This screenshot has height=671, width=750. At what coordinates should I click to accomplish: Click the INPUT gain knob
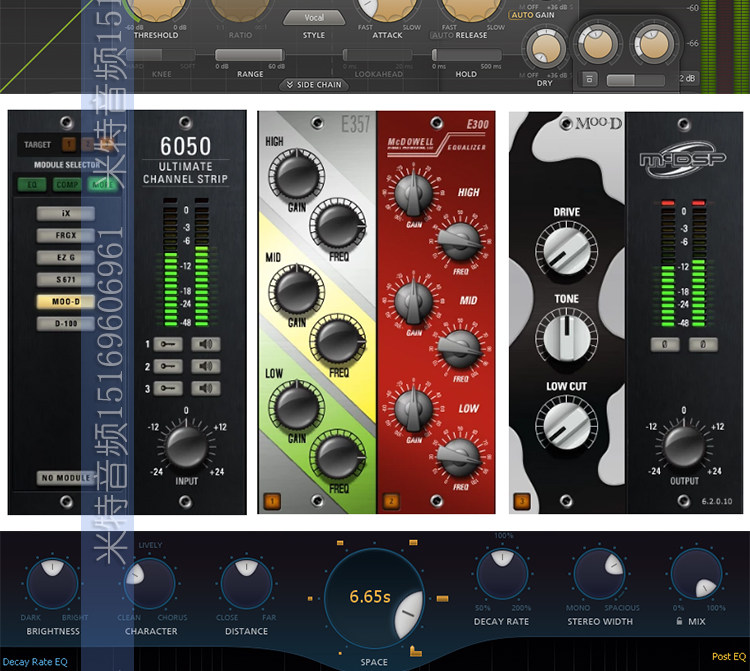pyautogui.click(x=186, y=447)
